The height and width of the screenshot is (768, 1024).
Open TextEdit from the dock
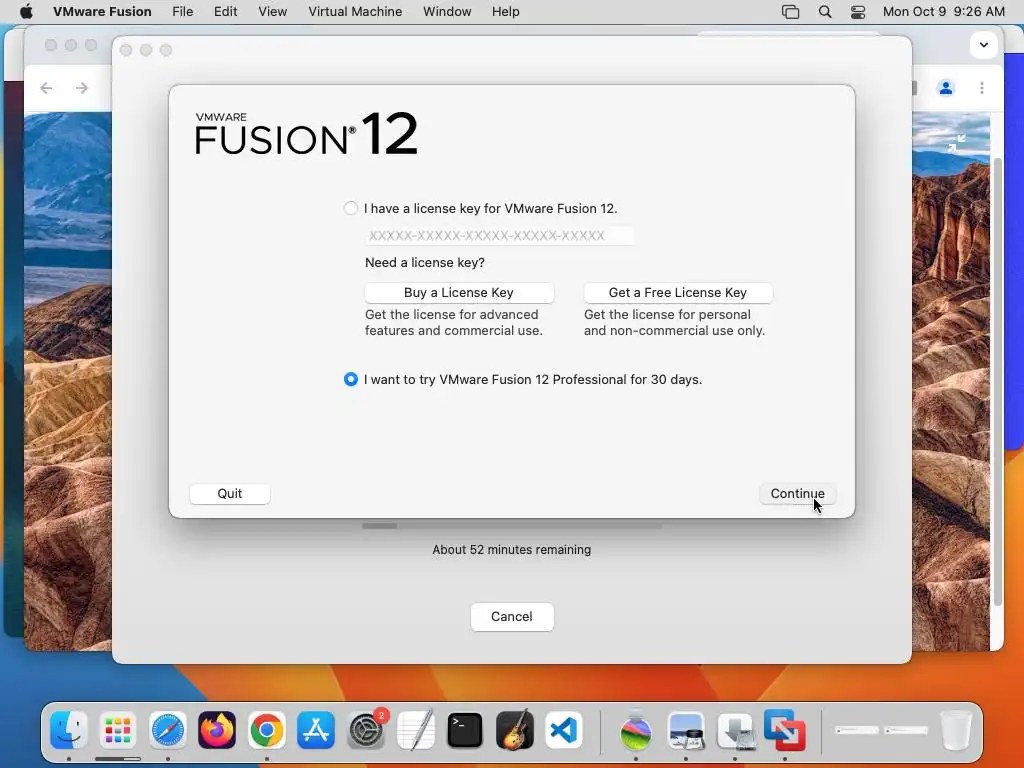[x=415, y=729]
